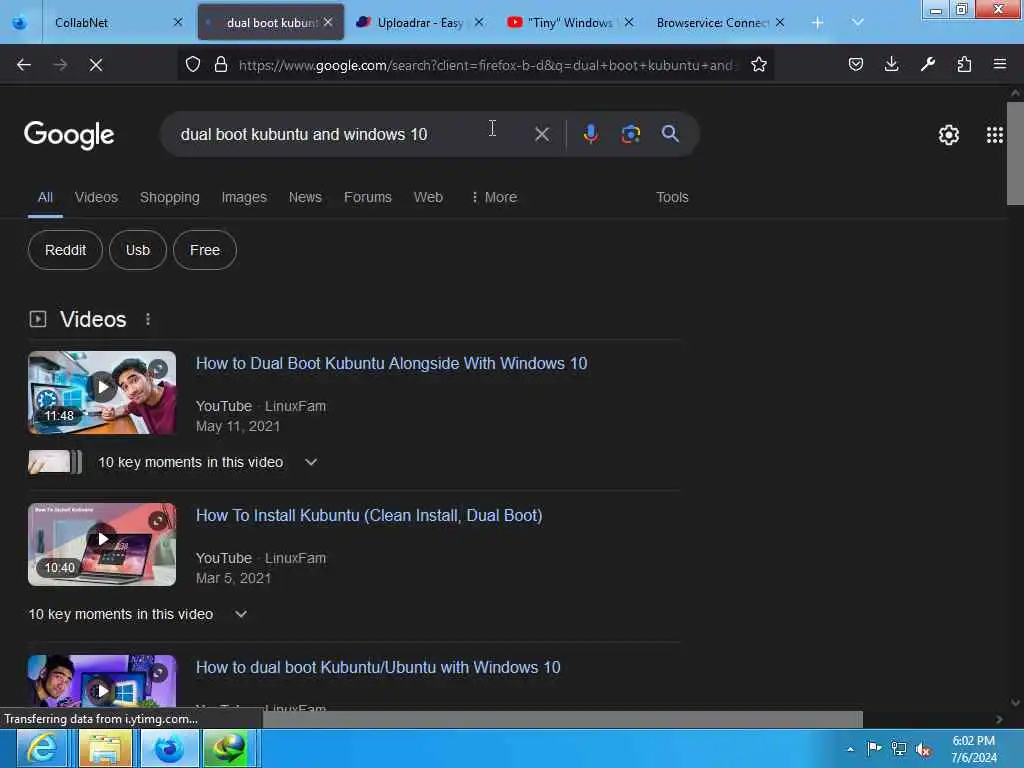The width and height of the screenshot is (1024, 768).
Task: Play the 10:40 video thumbnail
Action: tap(102, 545)
